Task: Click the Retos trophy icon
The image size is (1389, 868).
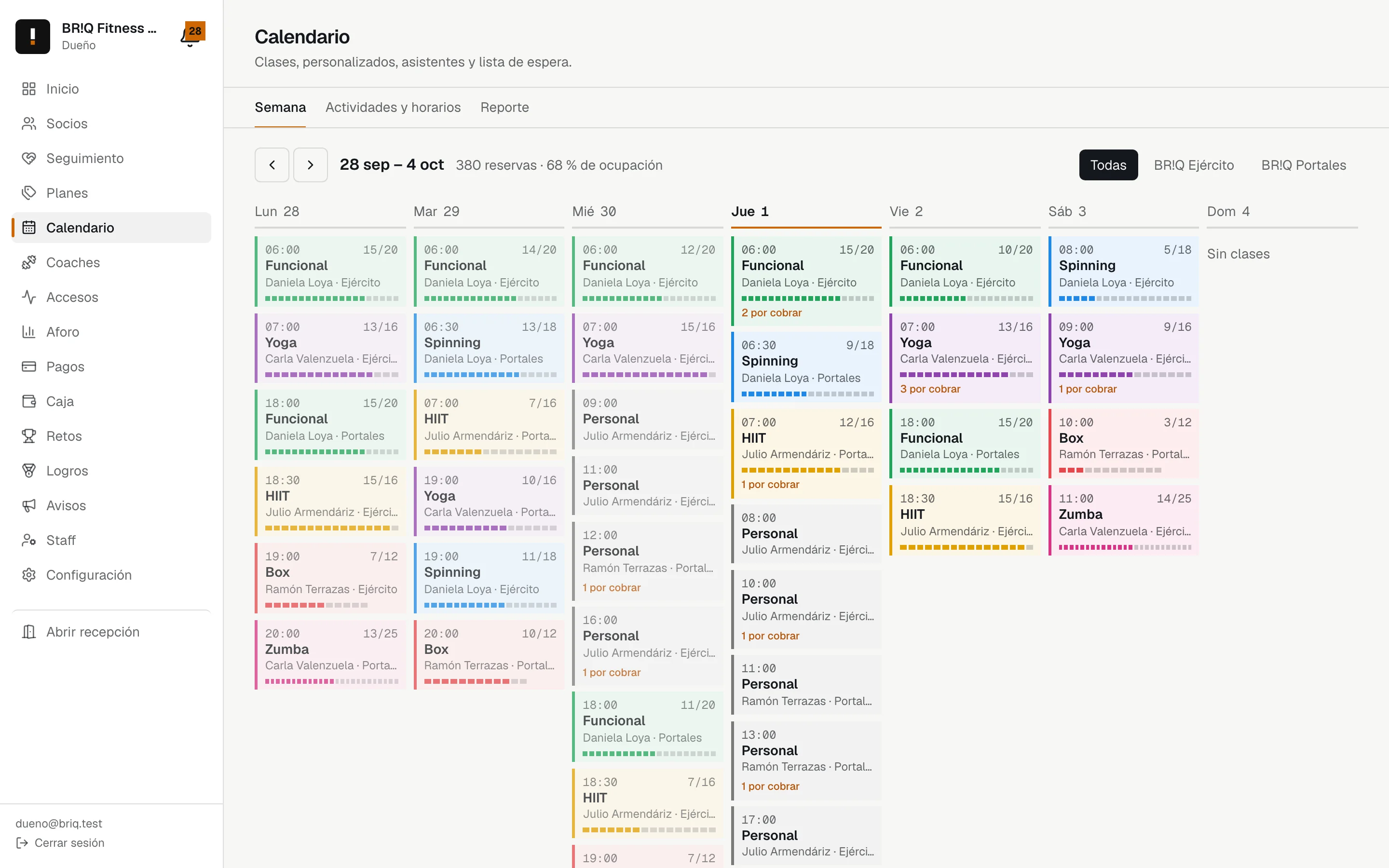Action: [x=29, y=436]
